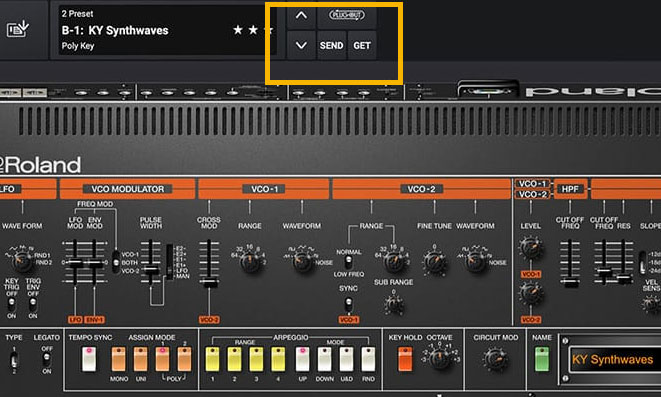This screenshot has width=661, height=397.
Task: Adjust the HPF CUT OFF FREQ slider
Action: coord(570,282)
